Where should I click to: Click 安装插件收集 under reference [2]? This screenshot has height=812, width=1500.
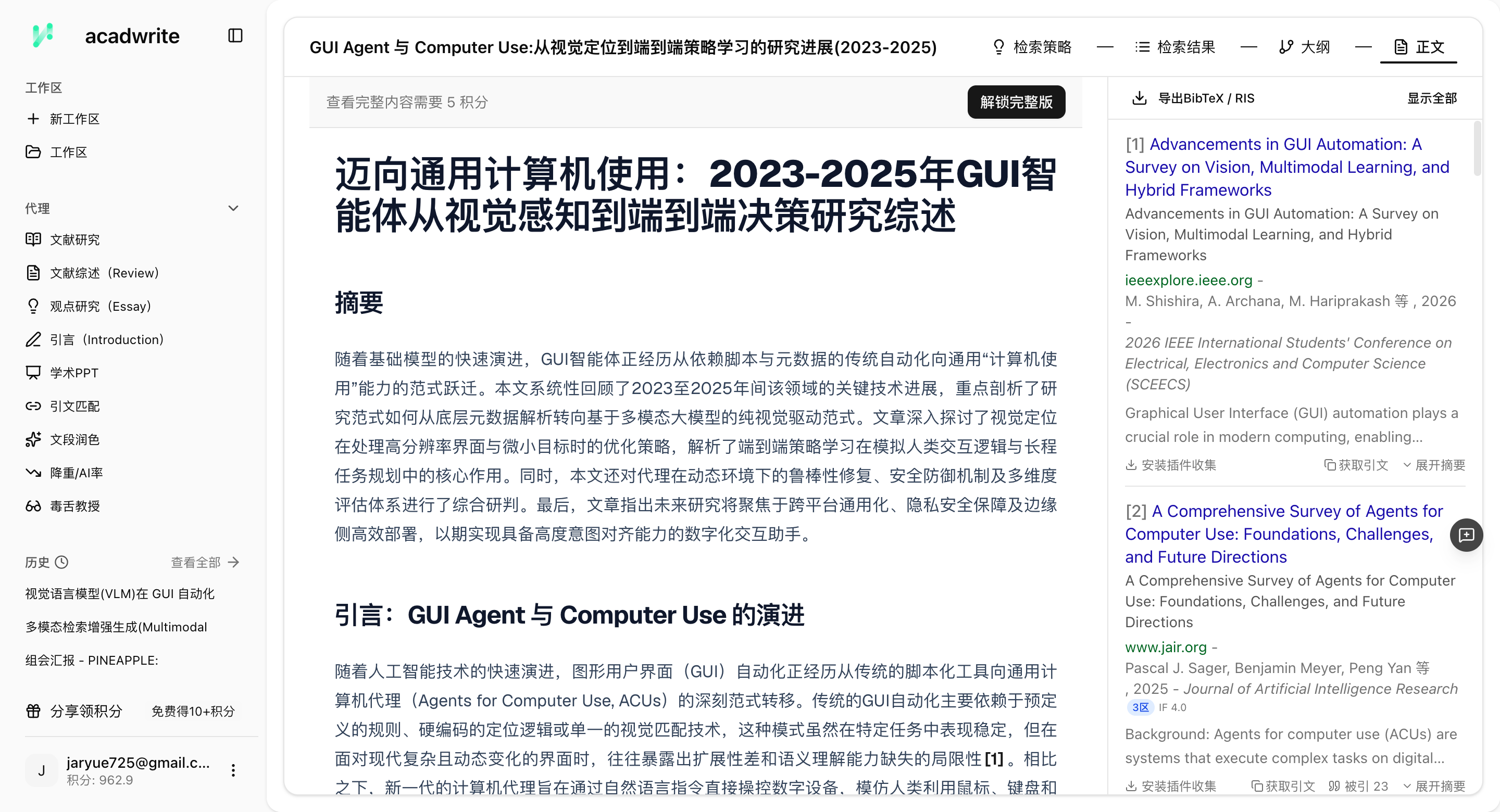click(1171, 786)
